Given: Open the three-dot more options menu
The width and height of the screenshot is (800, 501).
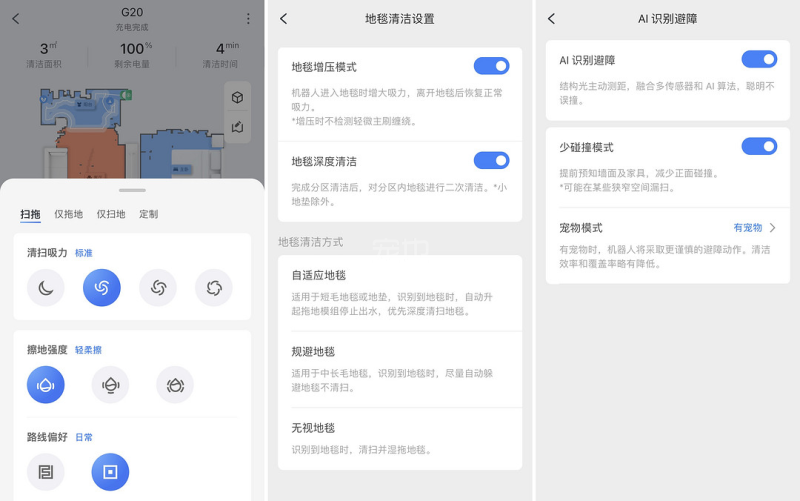Looking at the screenshot, I should (x=248, y=19).
